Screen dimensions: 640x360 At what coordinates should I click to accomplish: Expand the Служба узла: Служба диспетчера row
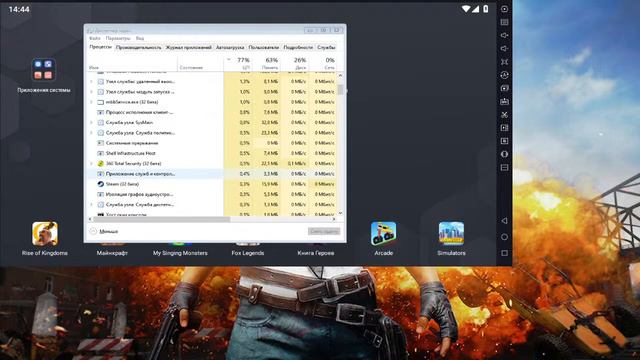[91, 204]
